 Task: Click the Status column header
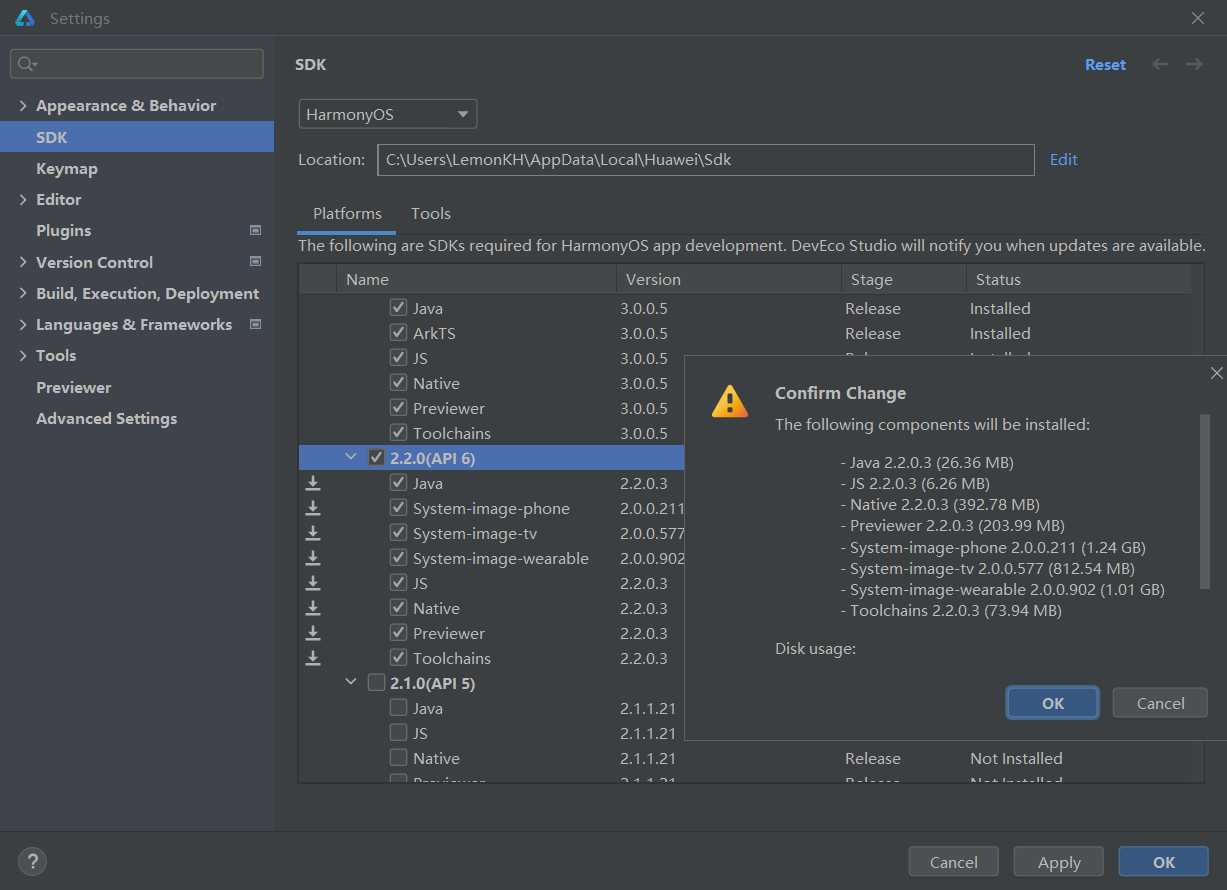(1078, 280)
